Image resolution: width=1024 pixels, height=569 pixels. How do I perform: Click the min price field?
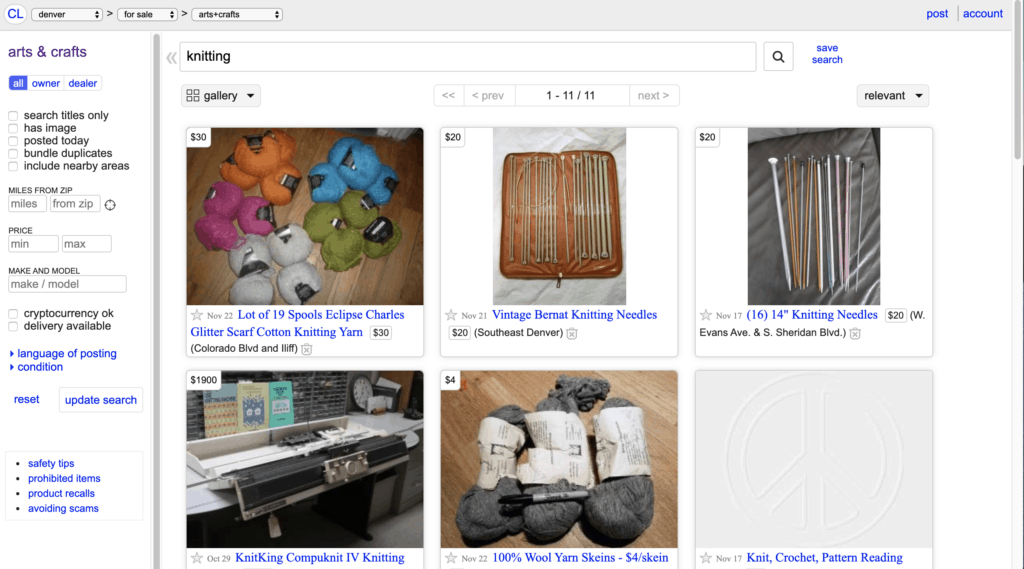click(33, 244)
